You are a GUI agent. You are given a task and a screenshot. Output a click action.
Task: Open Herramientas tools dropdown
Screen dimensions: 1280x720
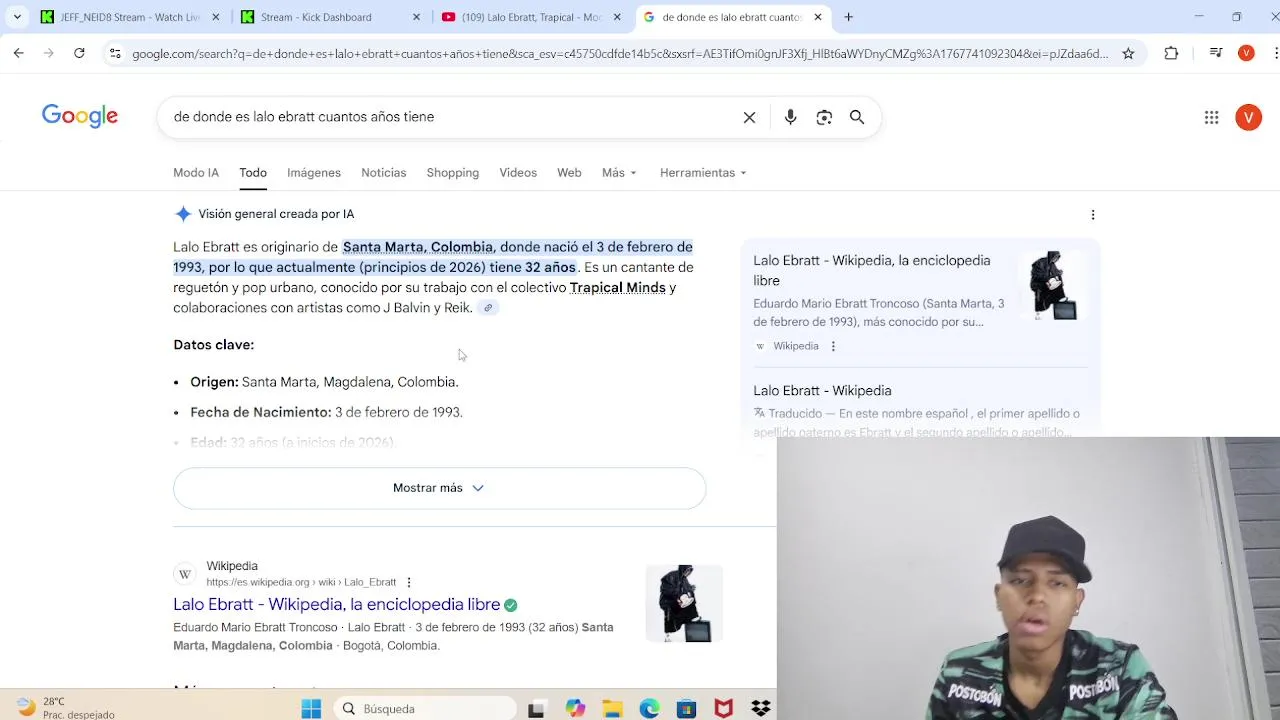[703, 173]
